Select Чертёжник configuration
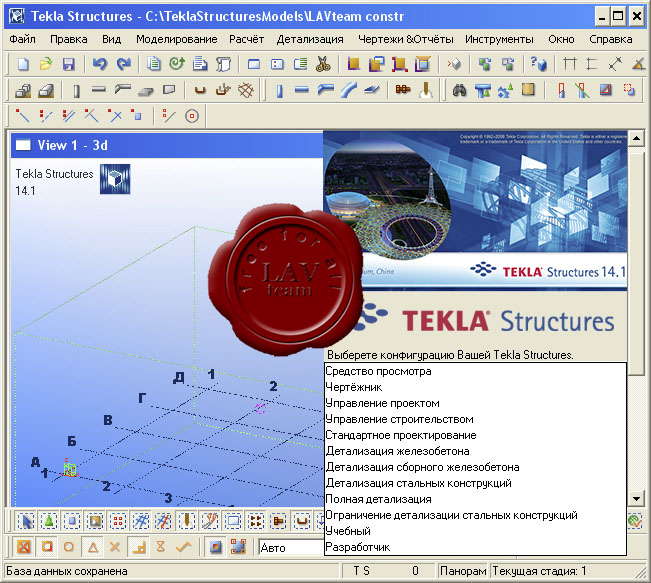651x583 pixels. point(475,387)
